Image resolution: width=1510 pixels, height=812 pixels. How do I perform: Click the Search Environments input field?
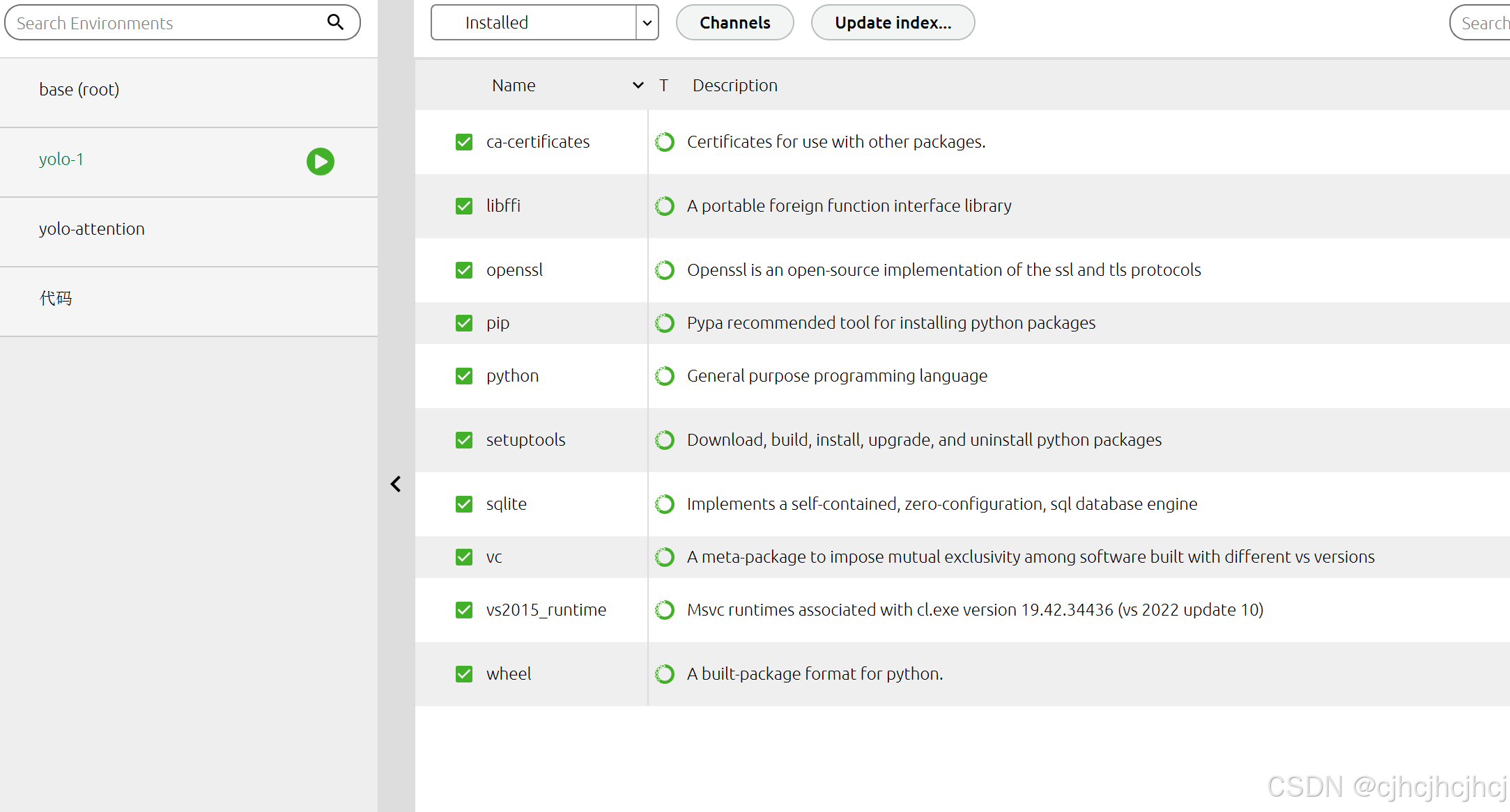tap(182, 22)
